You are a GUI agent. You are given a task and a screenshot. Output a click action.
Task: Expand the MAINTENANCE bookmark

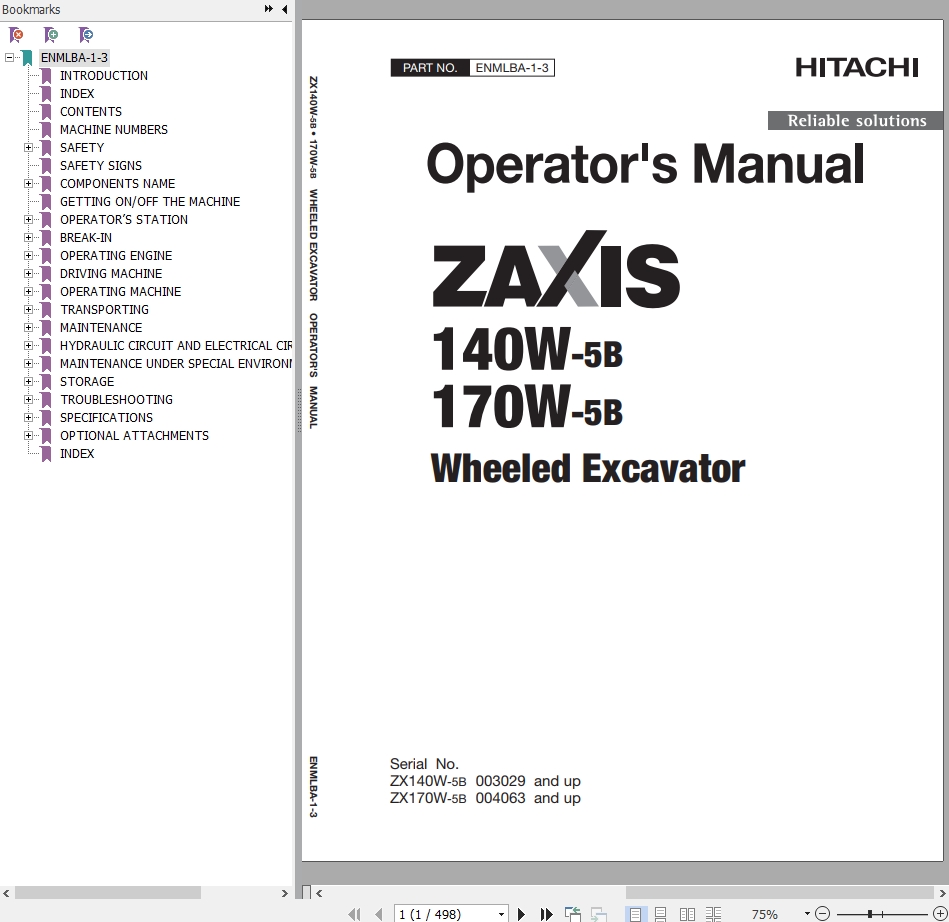tap(28, 328)
